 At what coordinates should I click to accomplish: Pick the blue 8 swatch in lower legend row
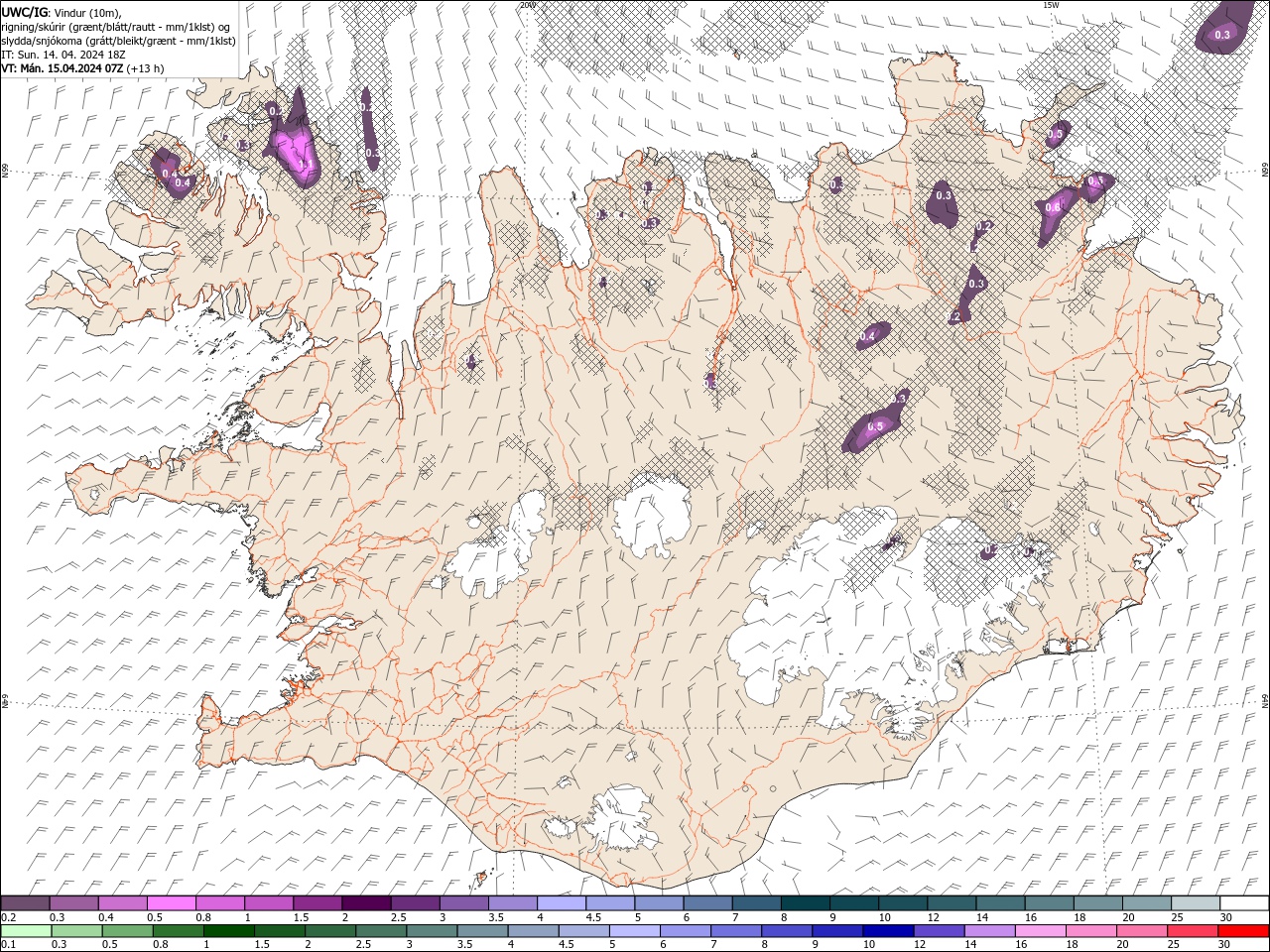click(x=787, y=931)
